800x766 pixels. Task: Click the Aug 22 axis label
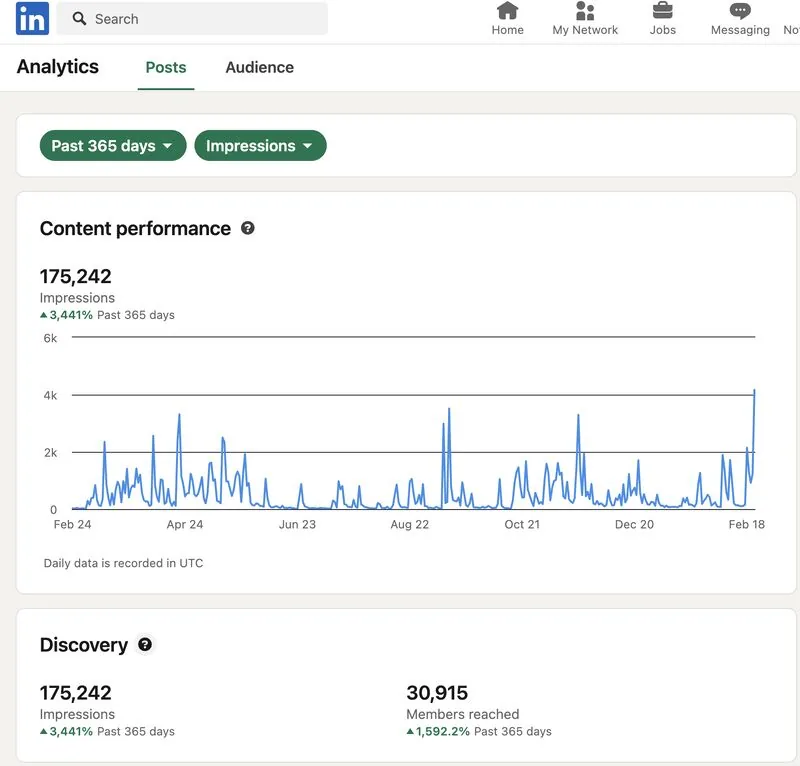coord(410,524)
